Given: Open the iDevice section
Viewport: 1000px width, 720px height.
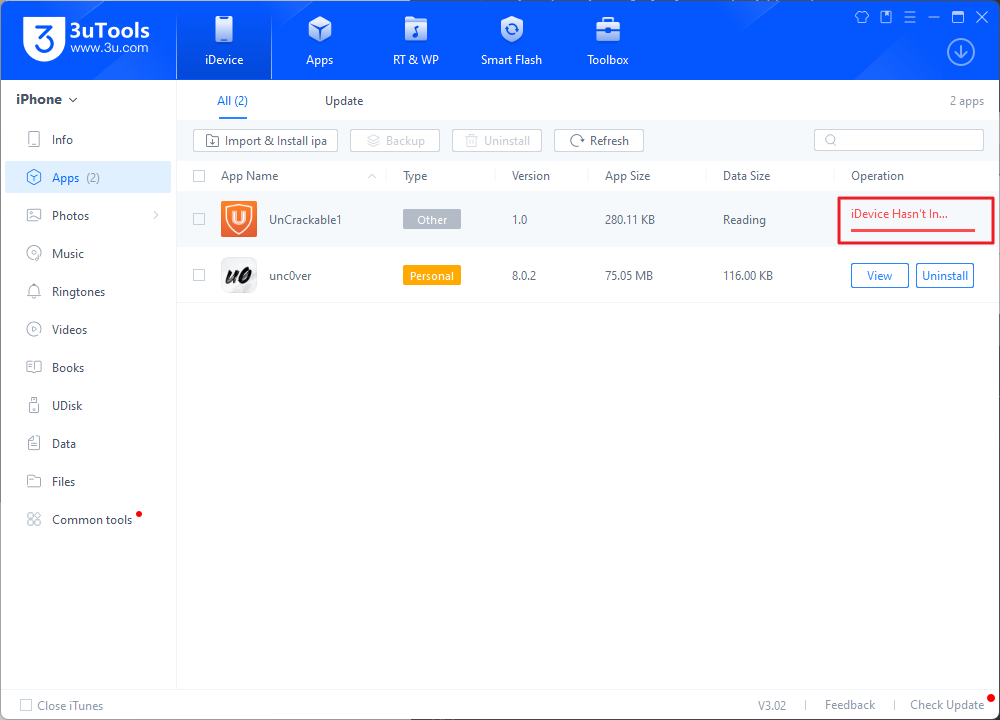Looking at the screenshot, I should 224,41.
